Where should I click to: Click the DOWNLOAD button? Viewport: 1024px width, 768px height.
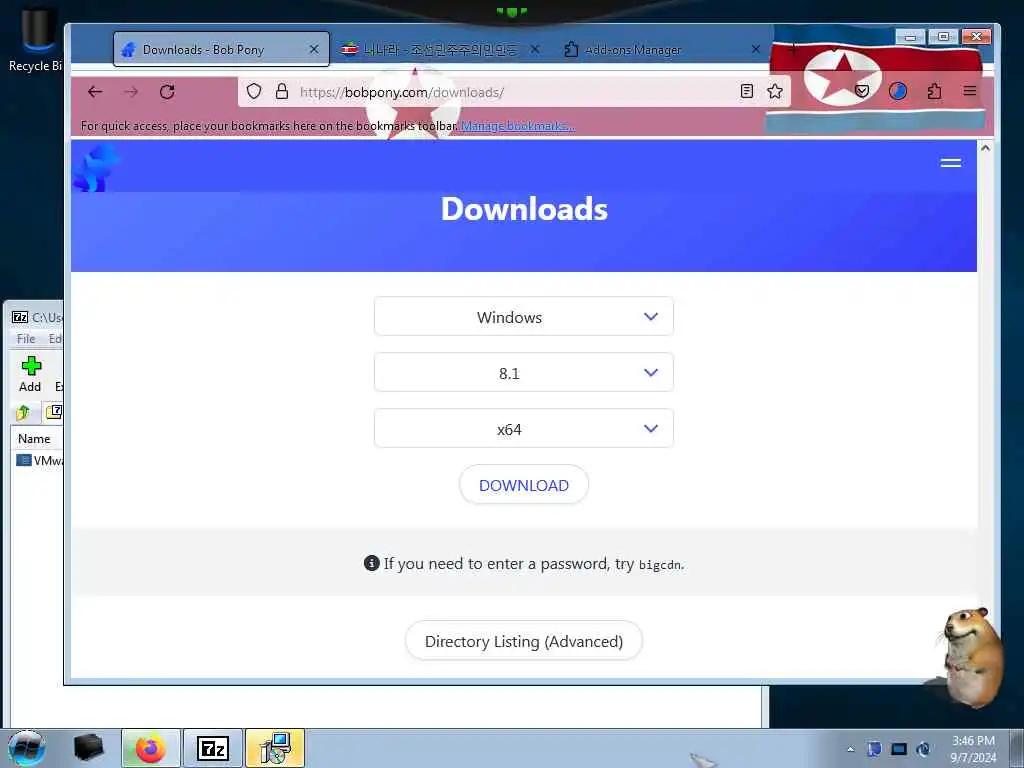click(524, 485)
